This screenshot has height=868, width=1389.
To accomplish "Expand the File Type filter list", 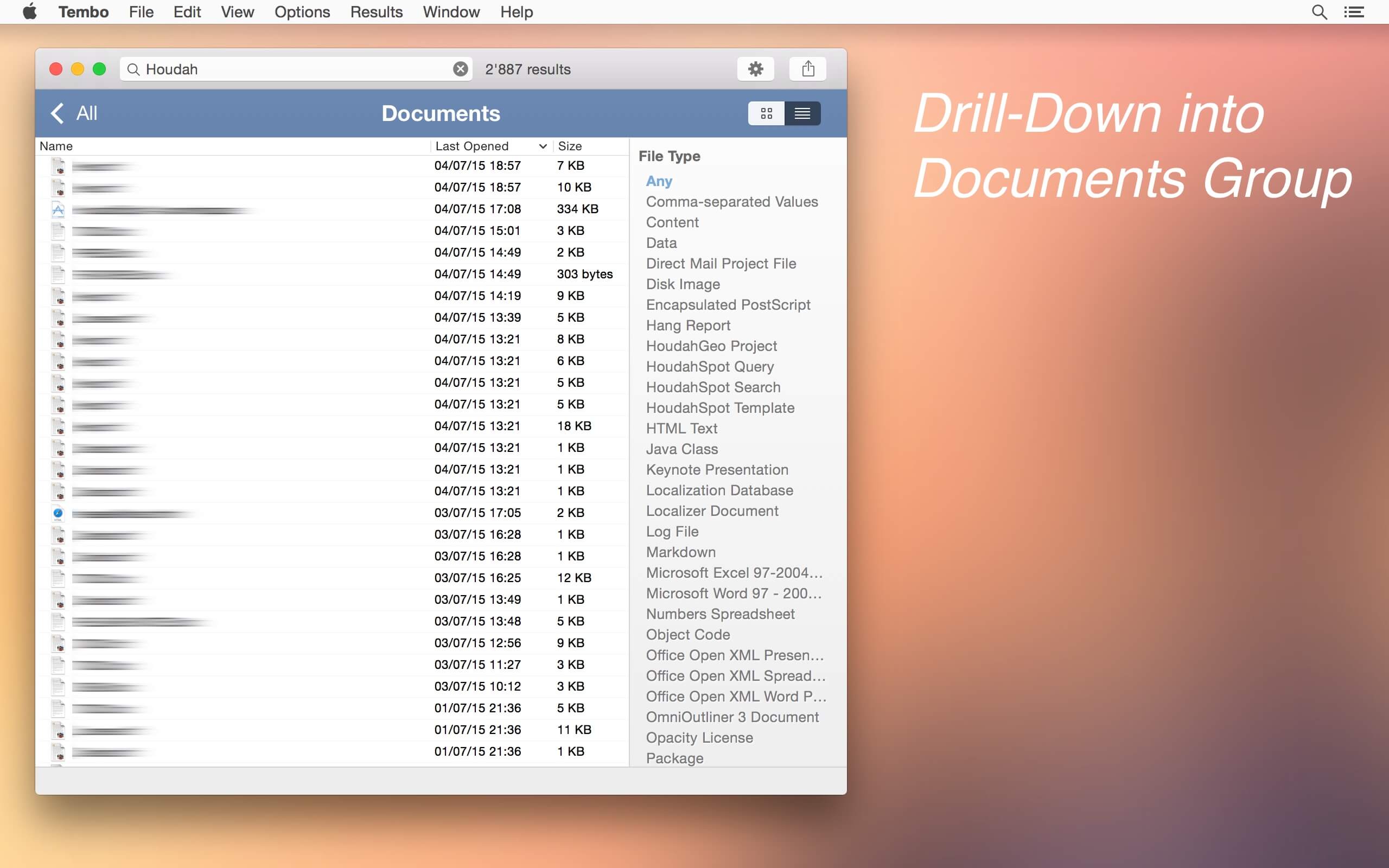I will (x=670, y=155).
